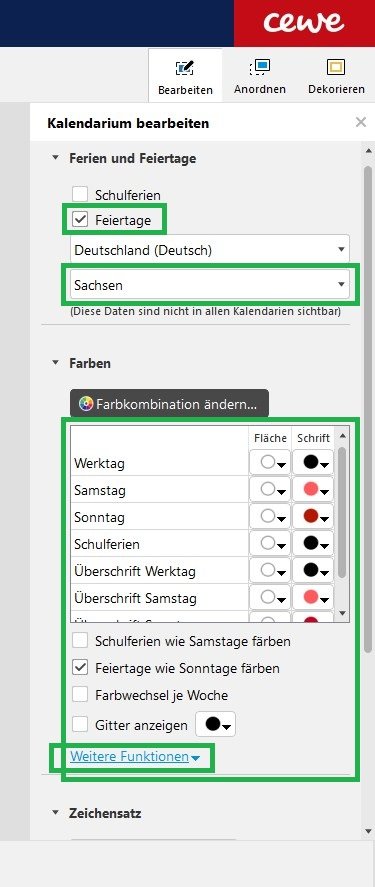Screen dimensions: 375x887
Task: Open Sonntag Schrift color swatch
Action: coord(314,516)
